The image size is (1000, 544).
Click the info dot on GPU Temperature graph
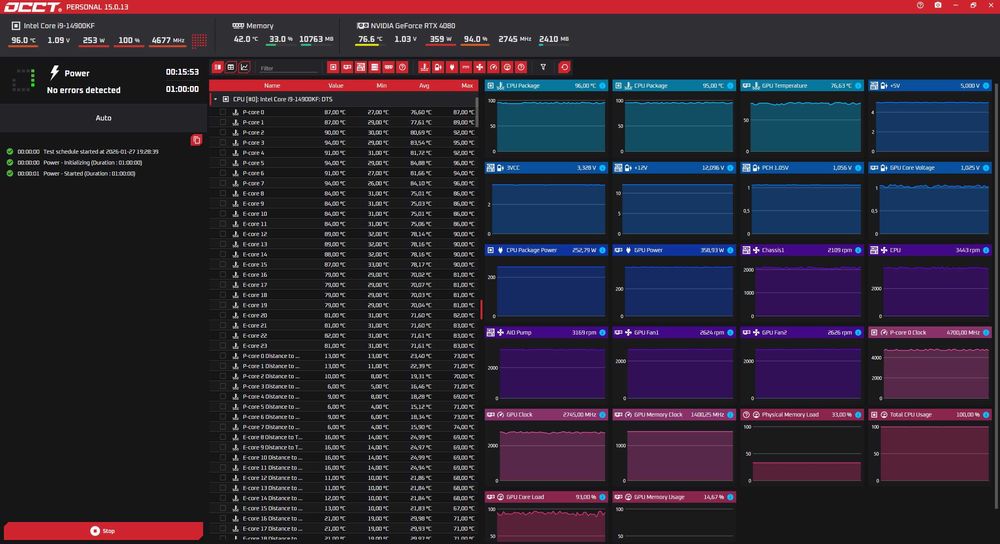pos(858,85)
